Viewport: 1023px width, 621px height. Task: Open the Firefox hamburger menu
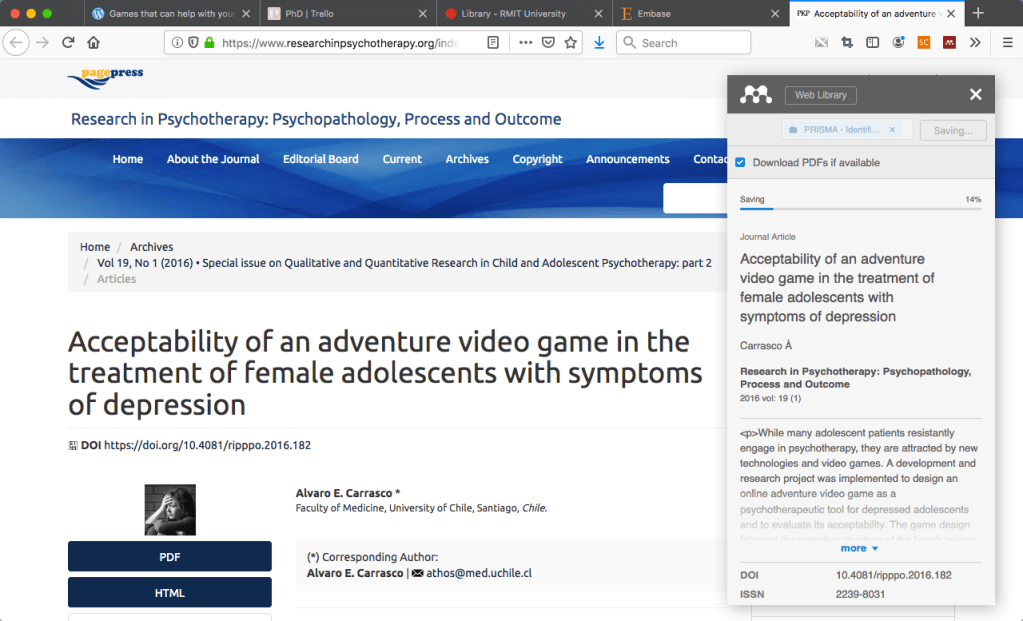pyautogui.click(x=1005, y=43)
